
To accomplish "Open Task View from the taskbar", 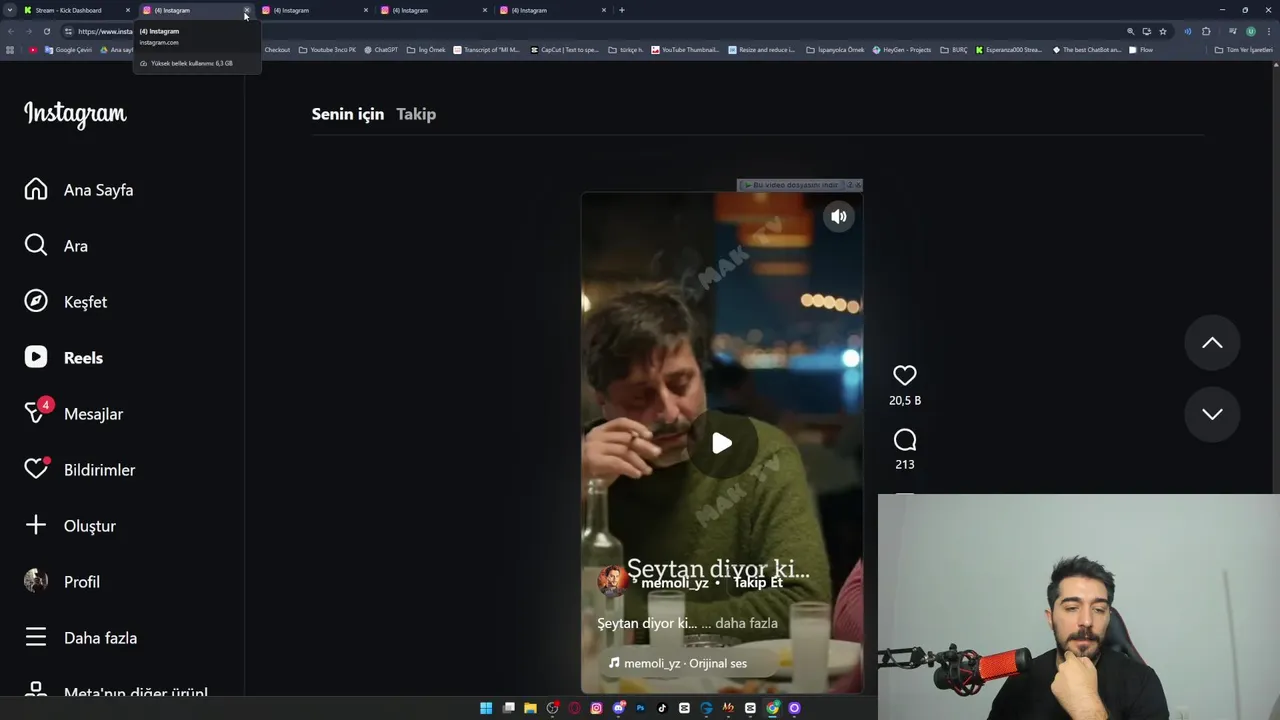I will coord(508,708).
